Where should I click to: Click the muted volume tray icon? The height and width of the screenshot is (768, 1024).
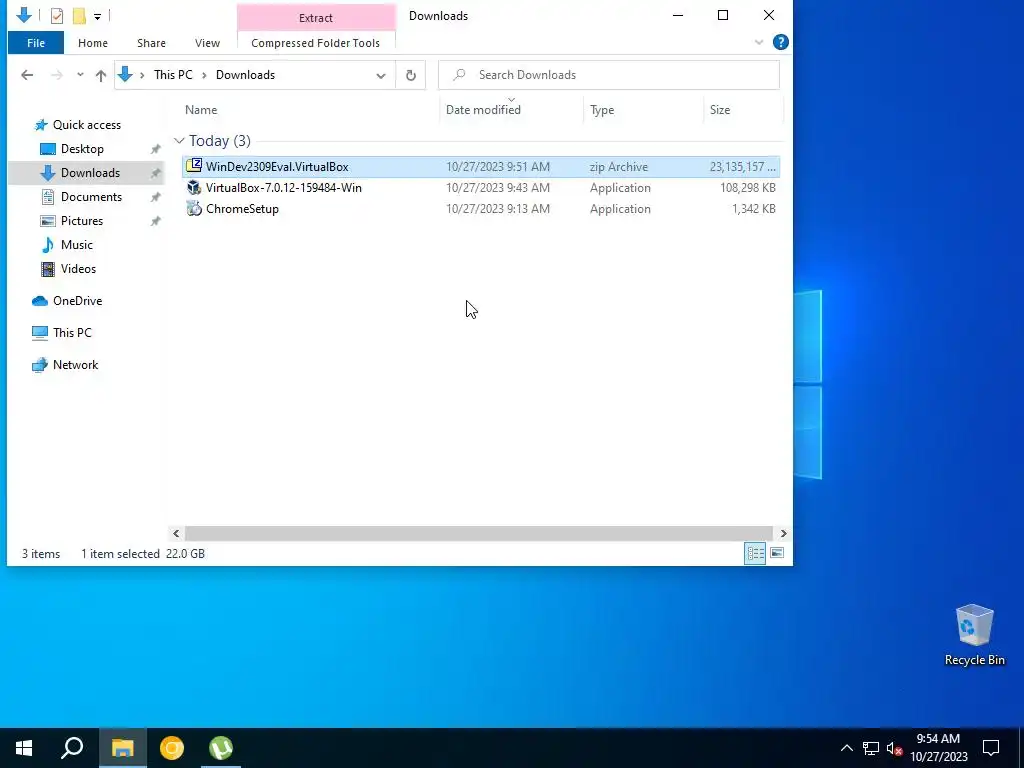coord(894,748)
